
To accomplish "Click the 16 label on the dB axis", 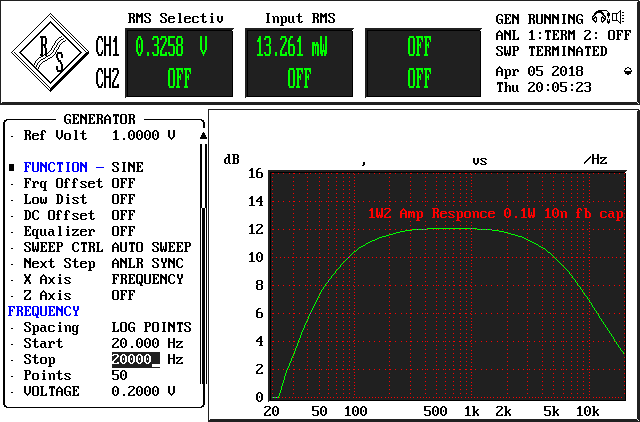I will (256, 173).
